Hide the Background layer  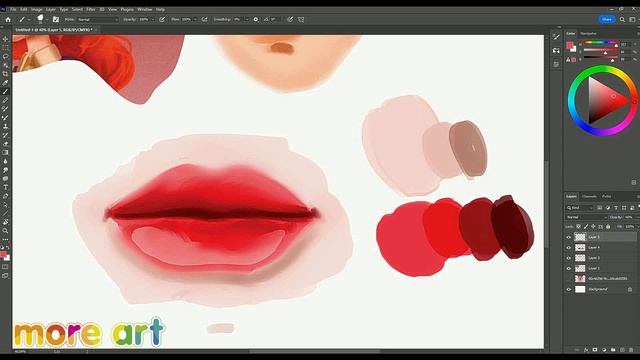(x=569, y=289)
